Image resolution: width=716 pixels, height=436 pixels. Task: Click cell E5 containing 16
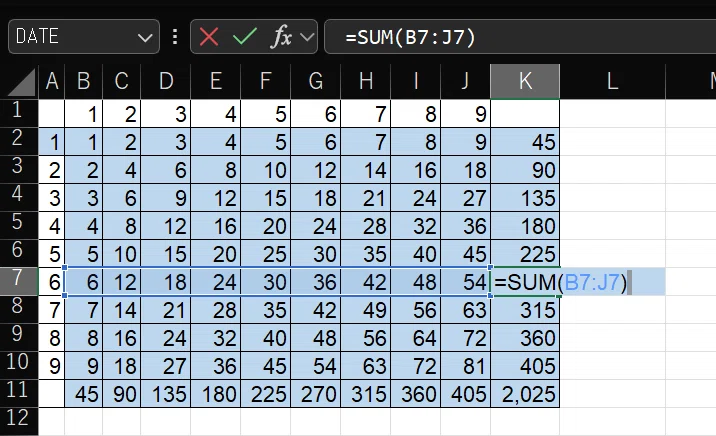click(x=216, y=226)
